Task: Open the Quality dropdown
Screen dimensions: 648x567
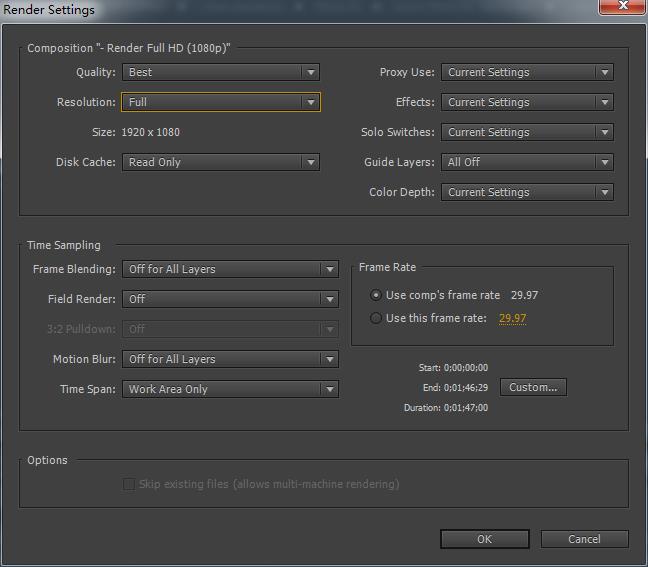Action: point(220,72)
